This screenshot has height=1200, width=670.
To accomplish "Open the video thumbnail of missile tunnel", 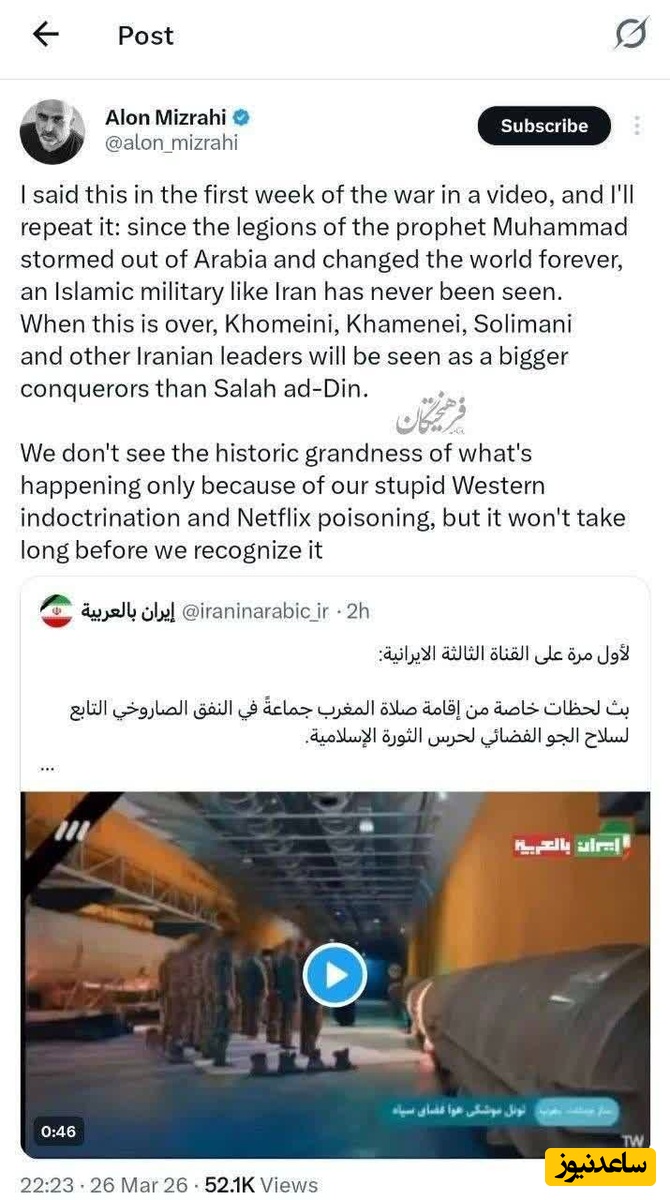I will click(336, 975).
